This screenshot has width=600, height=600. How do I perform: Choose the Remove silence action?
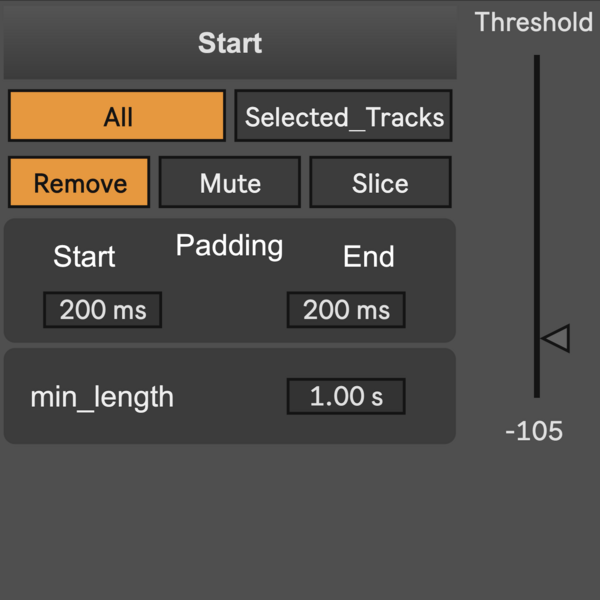(x=80, y=183)
